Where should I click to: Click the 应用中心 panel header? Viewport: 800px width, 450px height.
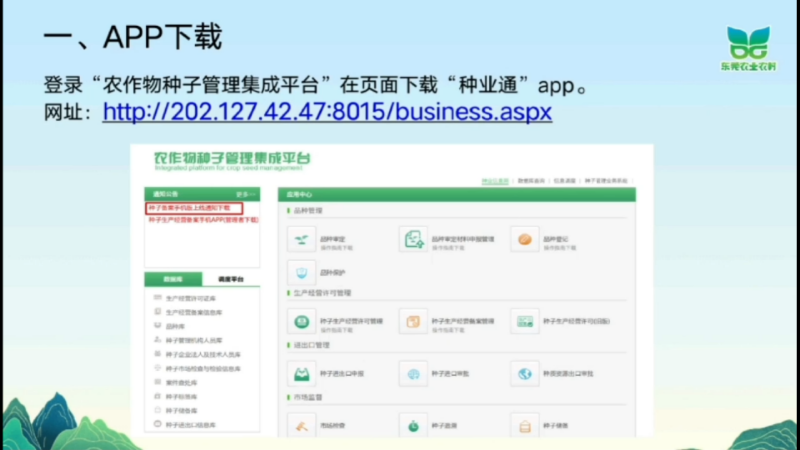click(x=457, y=194)
